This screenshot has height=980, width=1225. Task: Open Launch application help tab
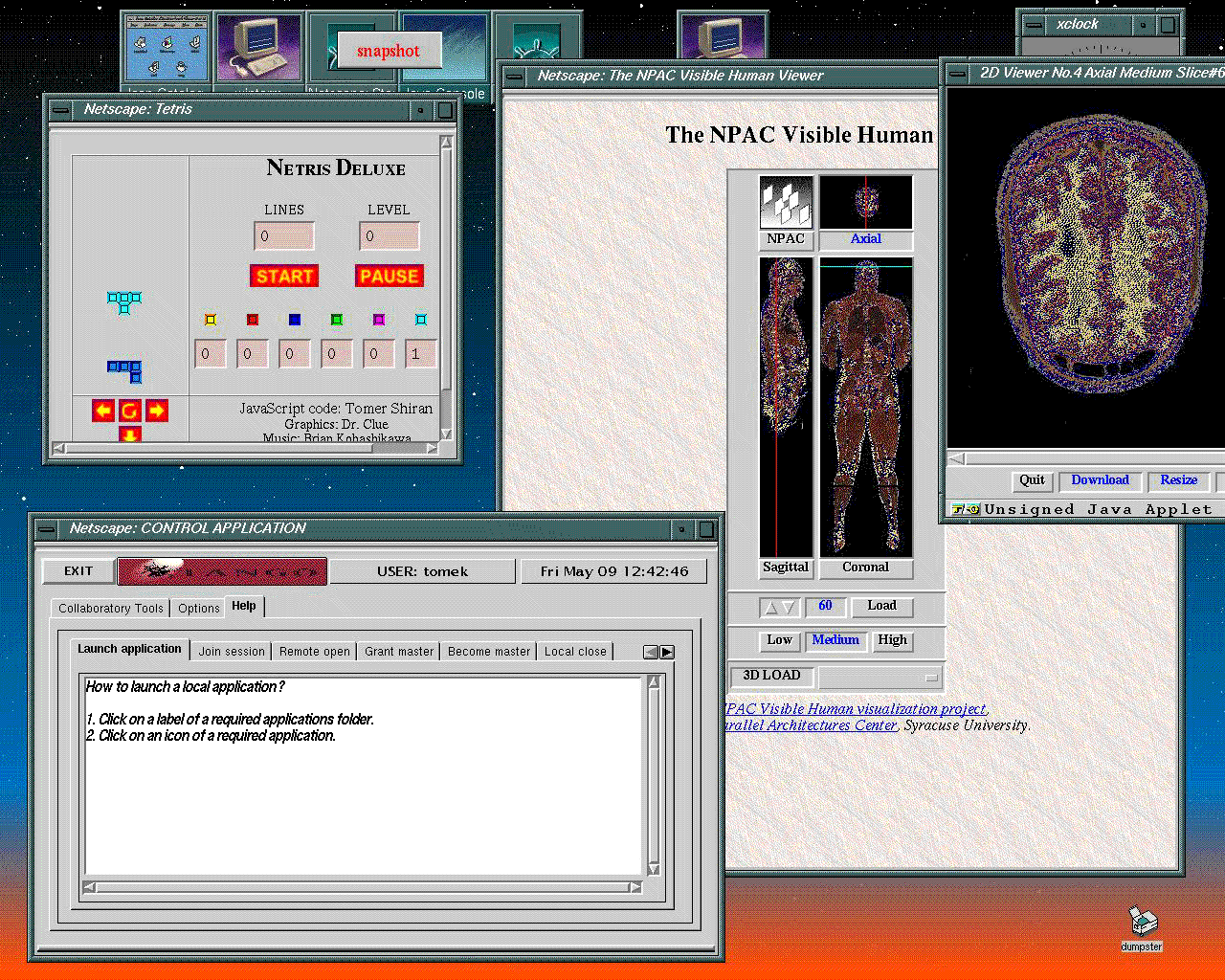tap(129, 649)
